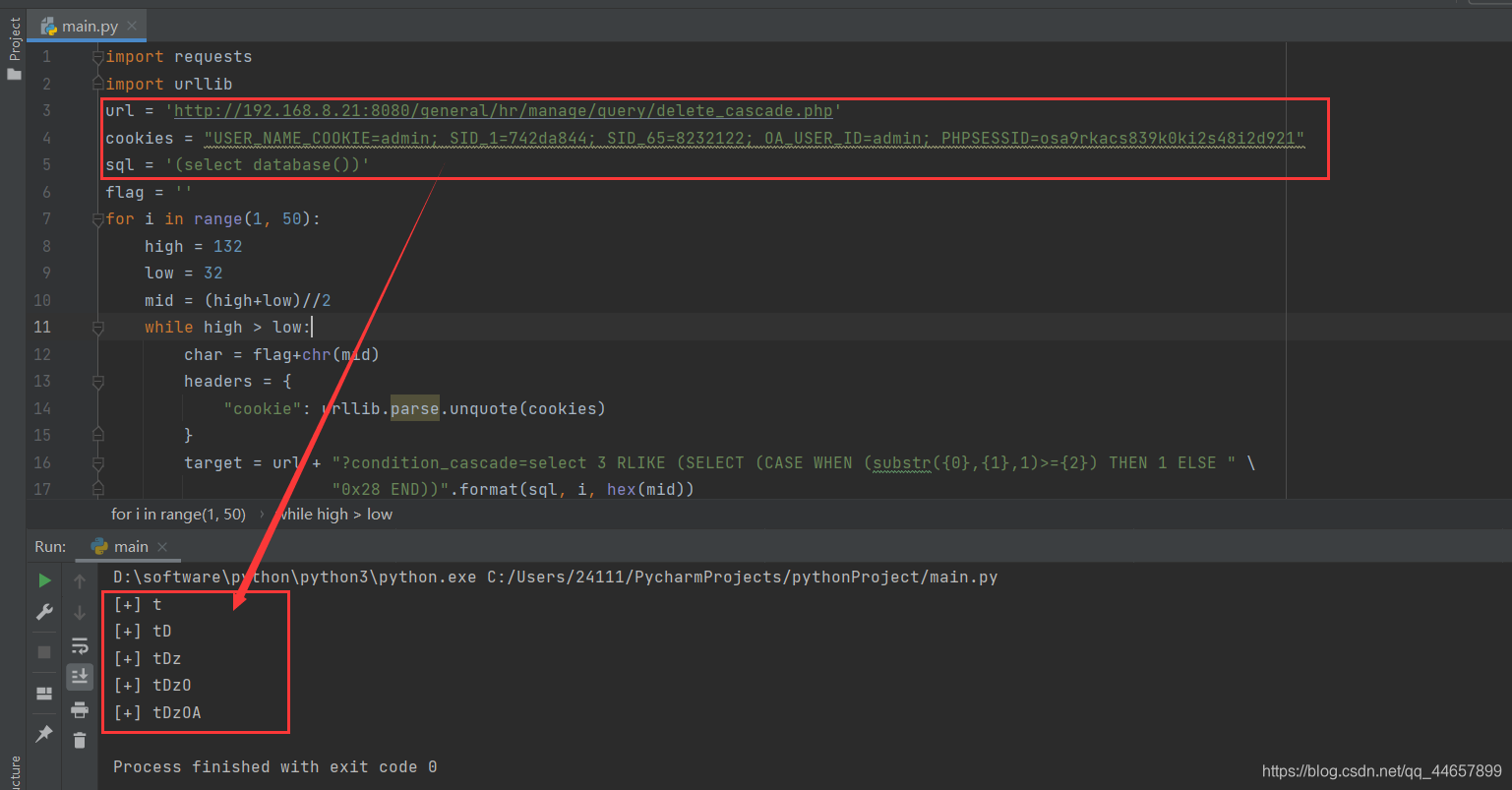Click the Run: panel label
1512x790 pixels.
51,547
